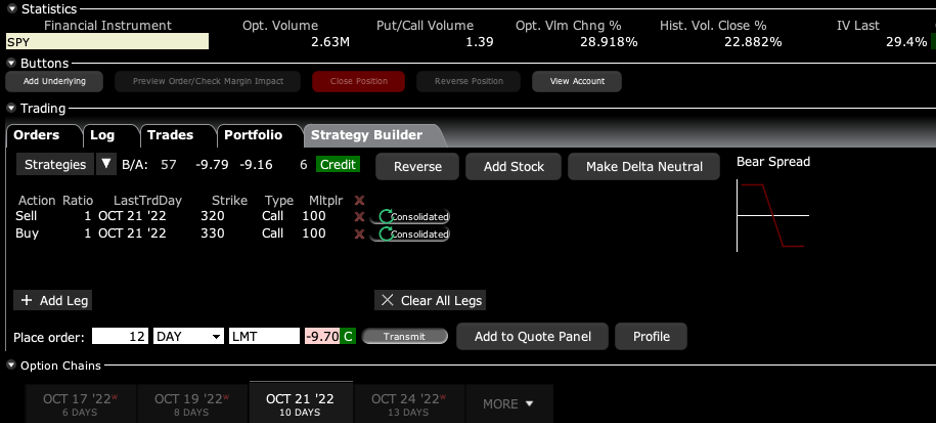Screen dimensions: 936x423
Task: Collapse the Statistics section triangle
Action: tap(12, 9)
